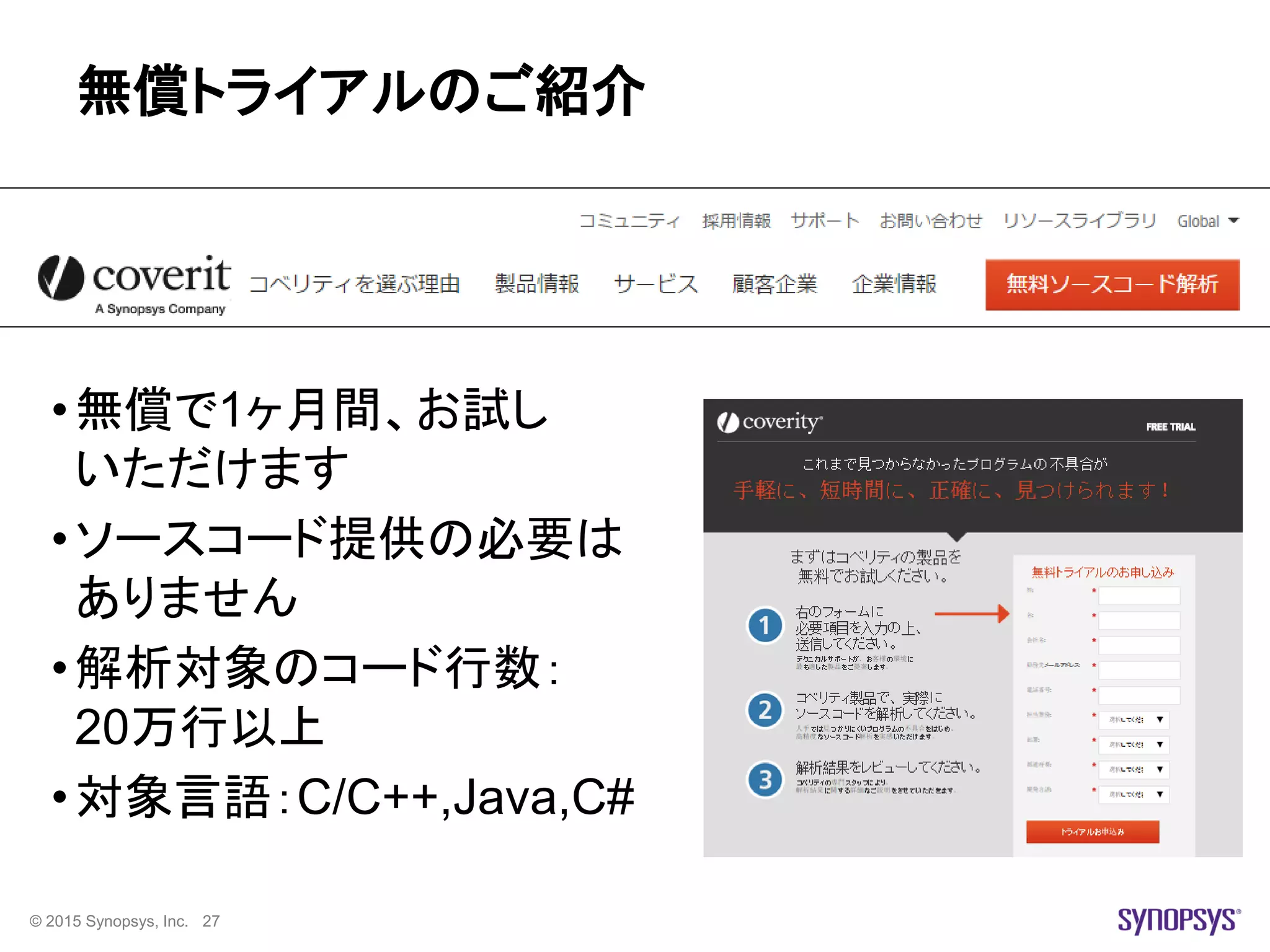1270x952 pixels.
Task: Click the bullet 無償で1ヶ月間、お試し
Action: (312, 409)
